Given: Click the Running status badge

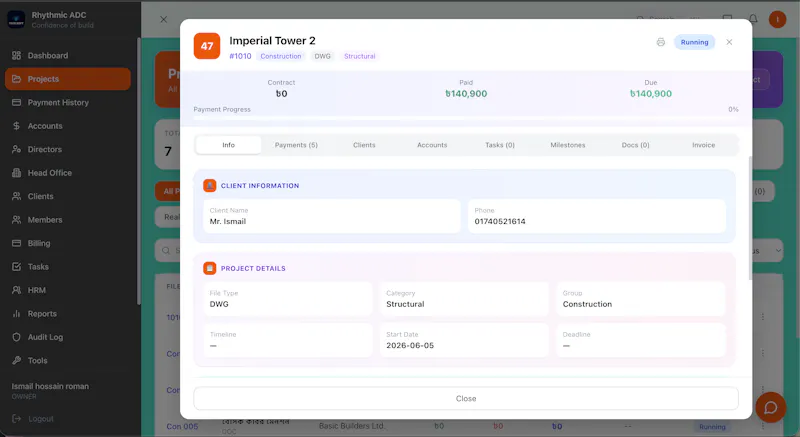Looking at the screenshot, I should point(694,42).
